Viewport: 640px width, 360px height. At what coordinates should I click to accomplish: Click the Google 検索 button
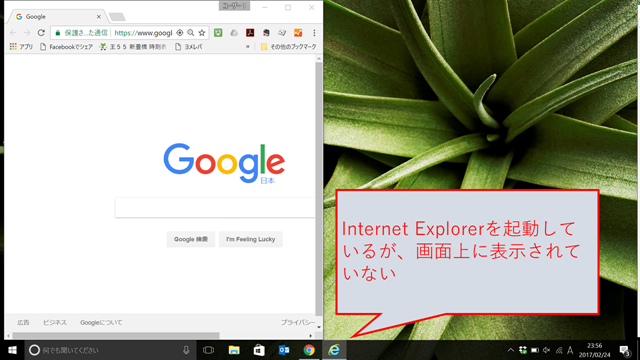[x=191, y=239]
